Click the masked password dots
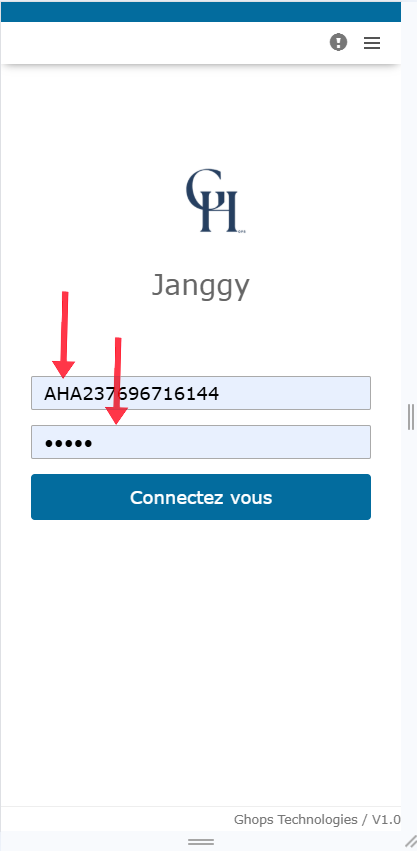The image size is (417, 851). (68, 443)
